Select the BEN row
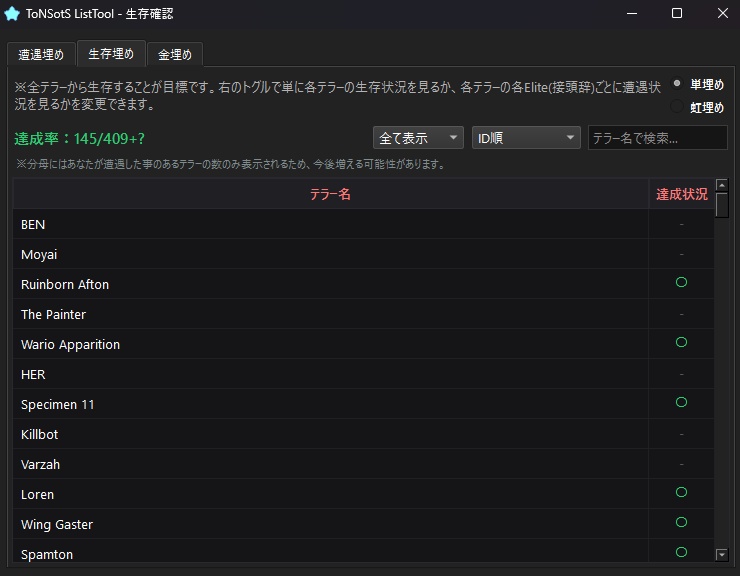The width and height of the screenshot is (740, 576). [363, 224]
